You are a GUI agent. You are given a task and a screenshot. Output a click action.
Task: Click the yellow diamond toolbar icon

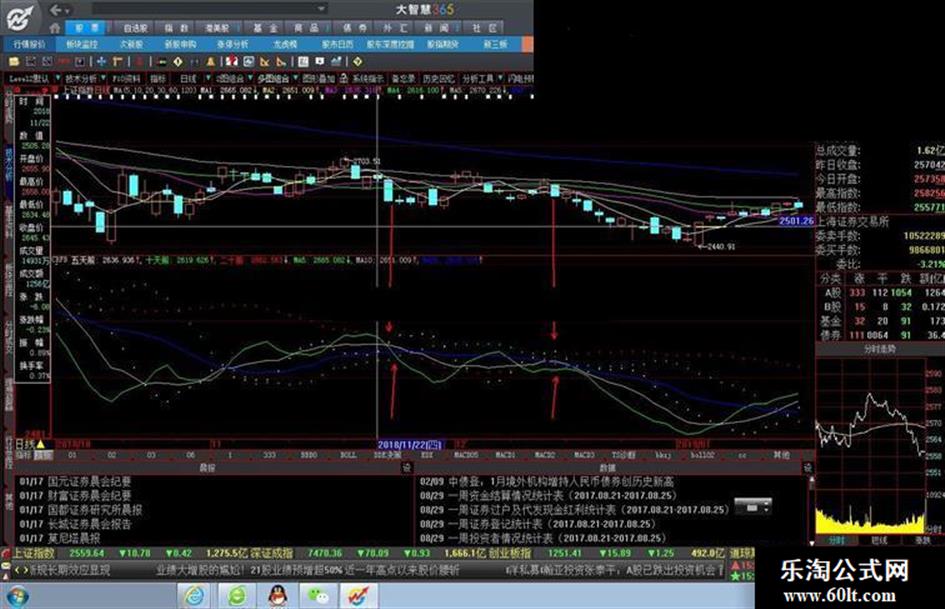click(178, 62)
